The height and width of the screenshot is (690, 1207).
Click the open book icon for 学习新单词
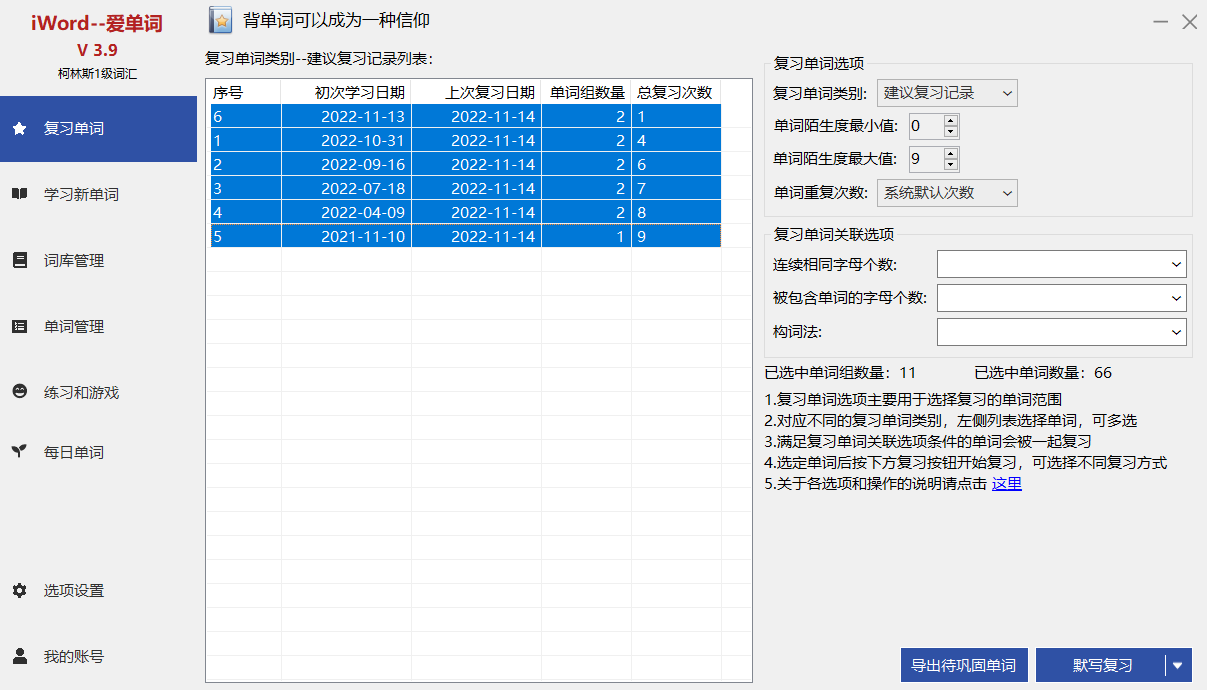[19, 194]
